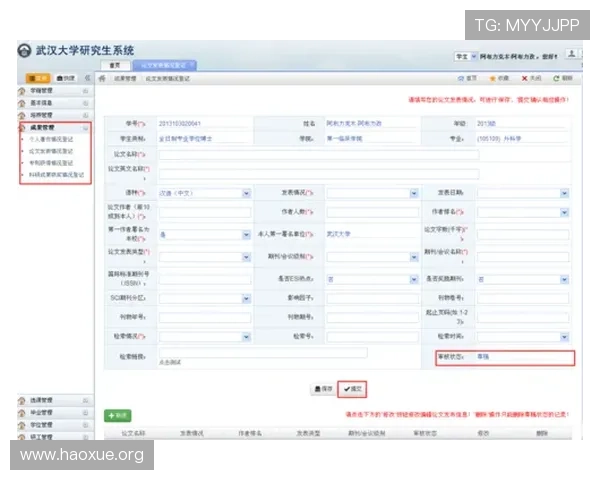Open 科研成果获奖情况登记 in the sidebar
The height and width of the screenshot is (480, 600).
click(57, 175)
